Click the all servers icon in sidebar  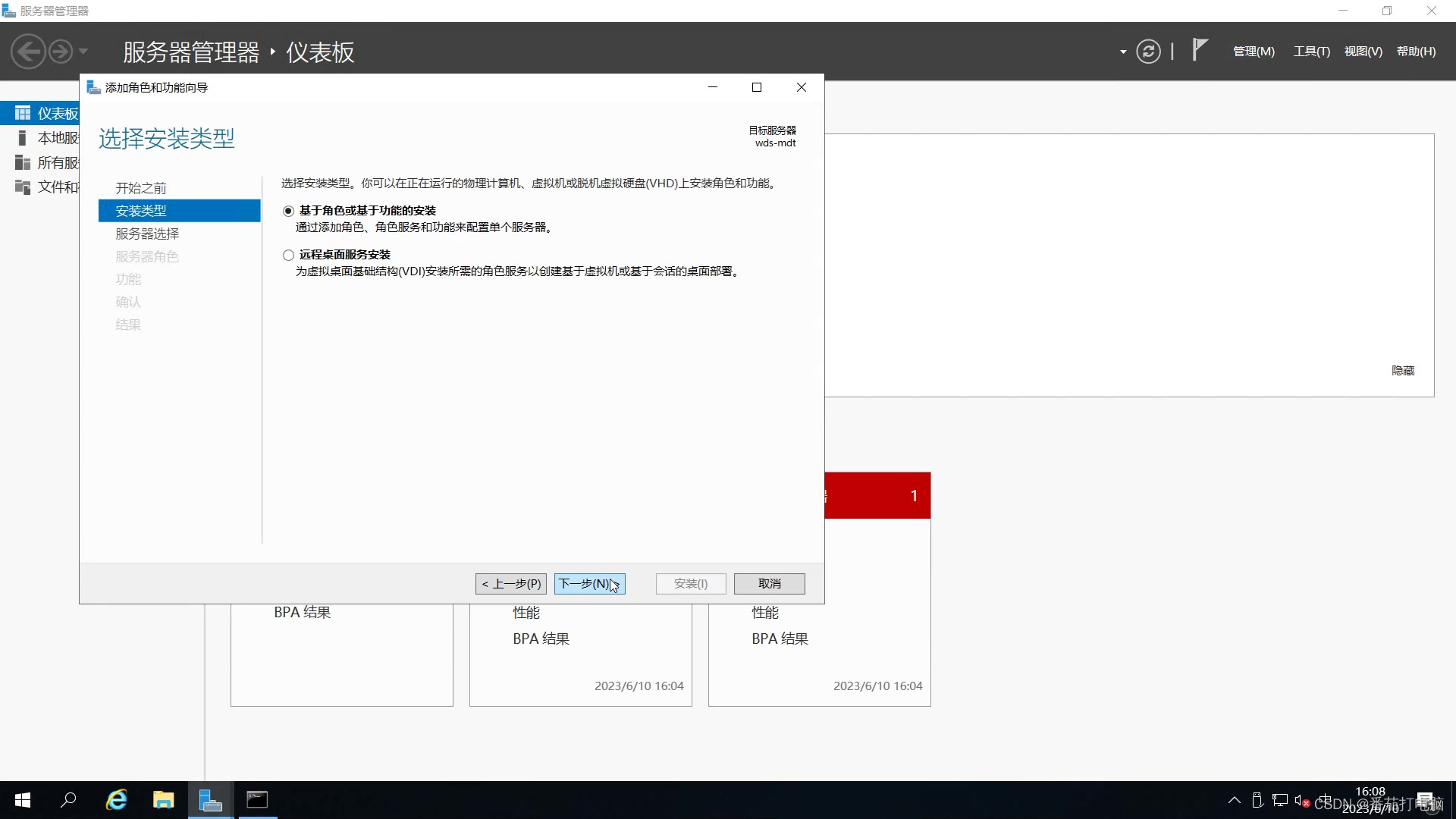pyautogui.click(x=23, y=162)
